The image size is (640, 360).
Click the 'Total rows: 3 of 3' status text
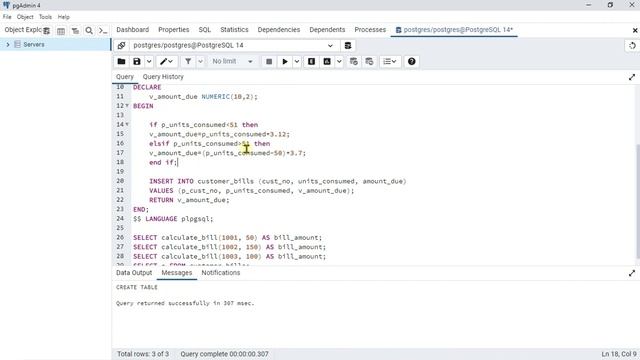tap(143, 354)
